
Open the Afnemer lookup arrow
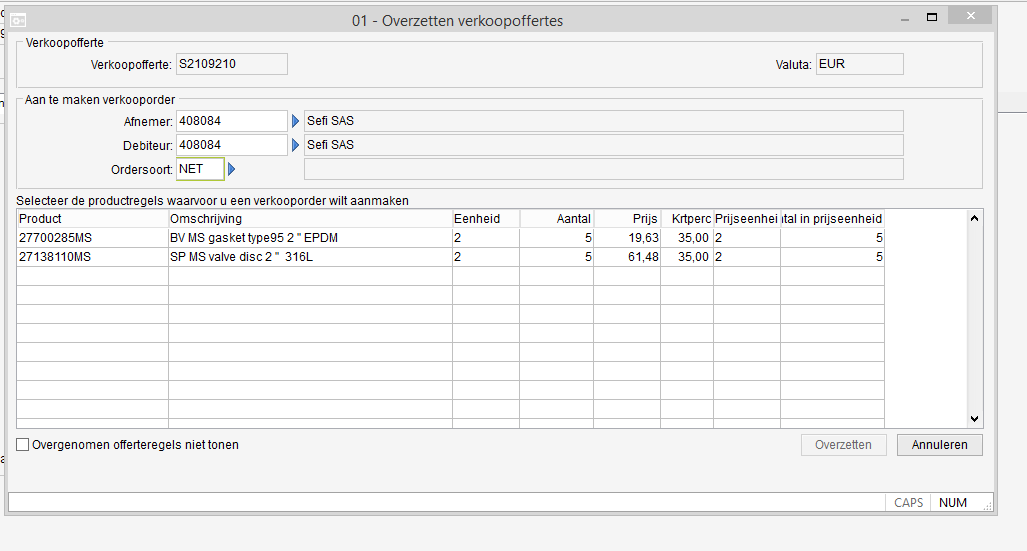click(295, 121)
